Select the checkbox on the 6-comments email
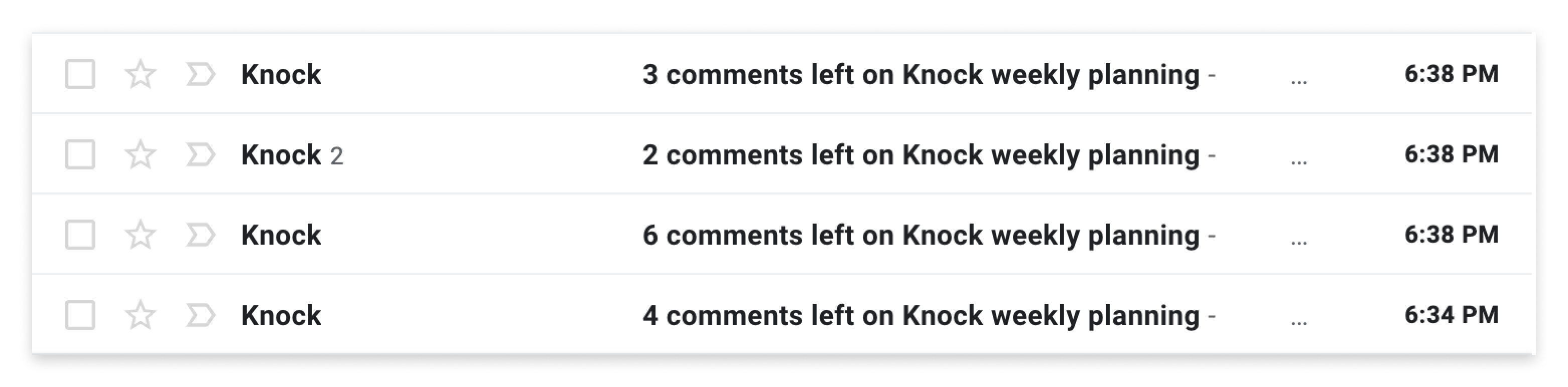 [81, 234]
